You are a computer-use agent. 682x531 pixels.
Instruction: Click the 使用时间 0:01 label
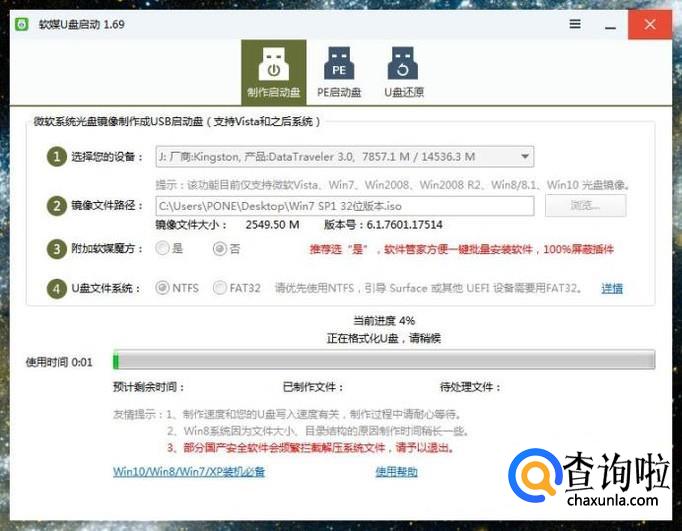59,362
